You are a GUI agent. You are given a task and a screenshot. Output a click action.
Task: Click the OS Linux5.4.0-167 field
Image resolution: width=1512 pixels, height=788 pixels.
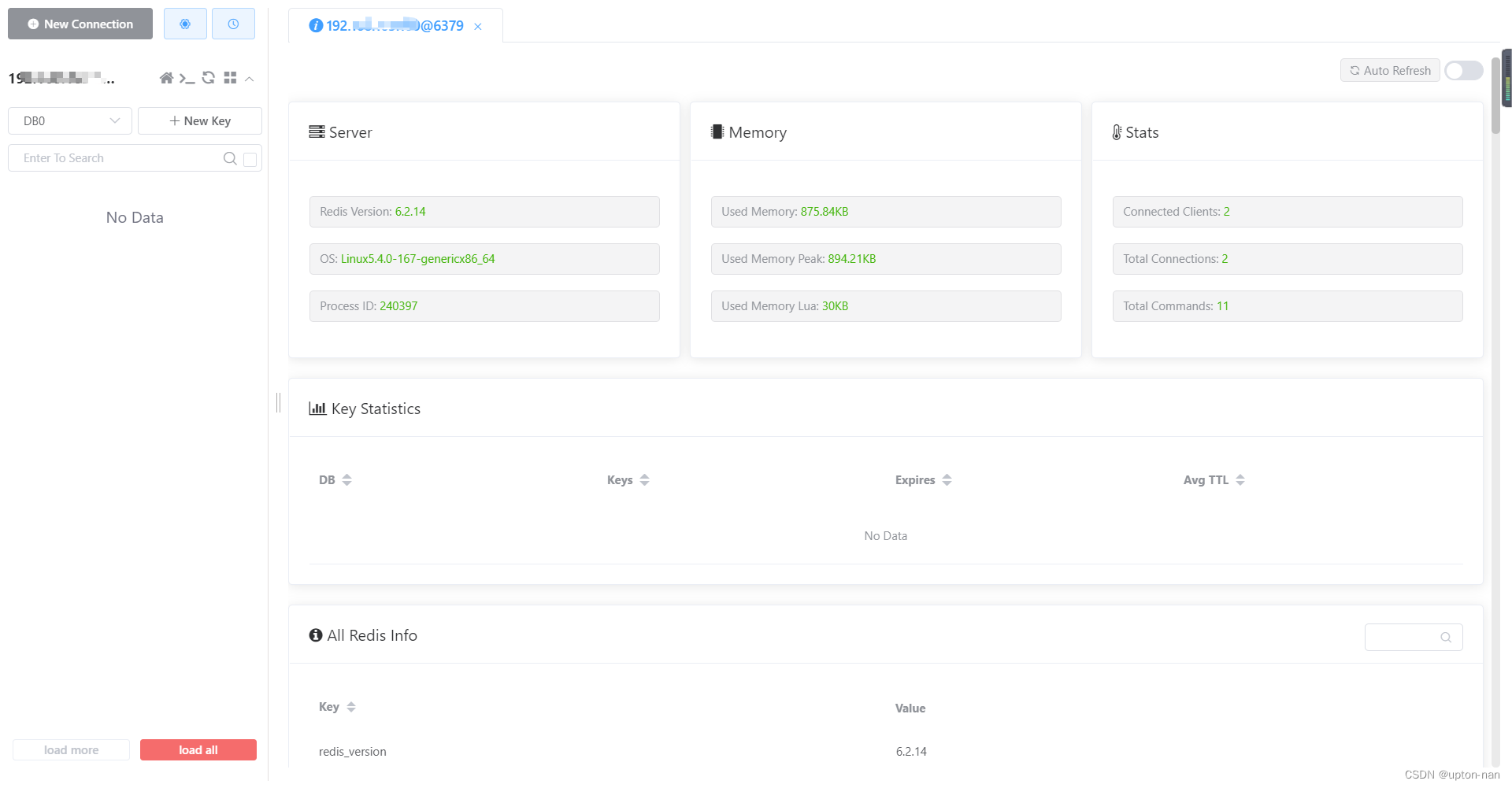[484, 259]
